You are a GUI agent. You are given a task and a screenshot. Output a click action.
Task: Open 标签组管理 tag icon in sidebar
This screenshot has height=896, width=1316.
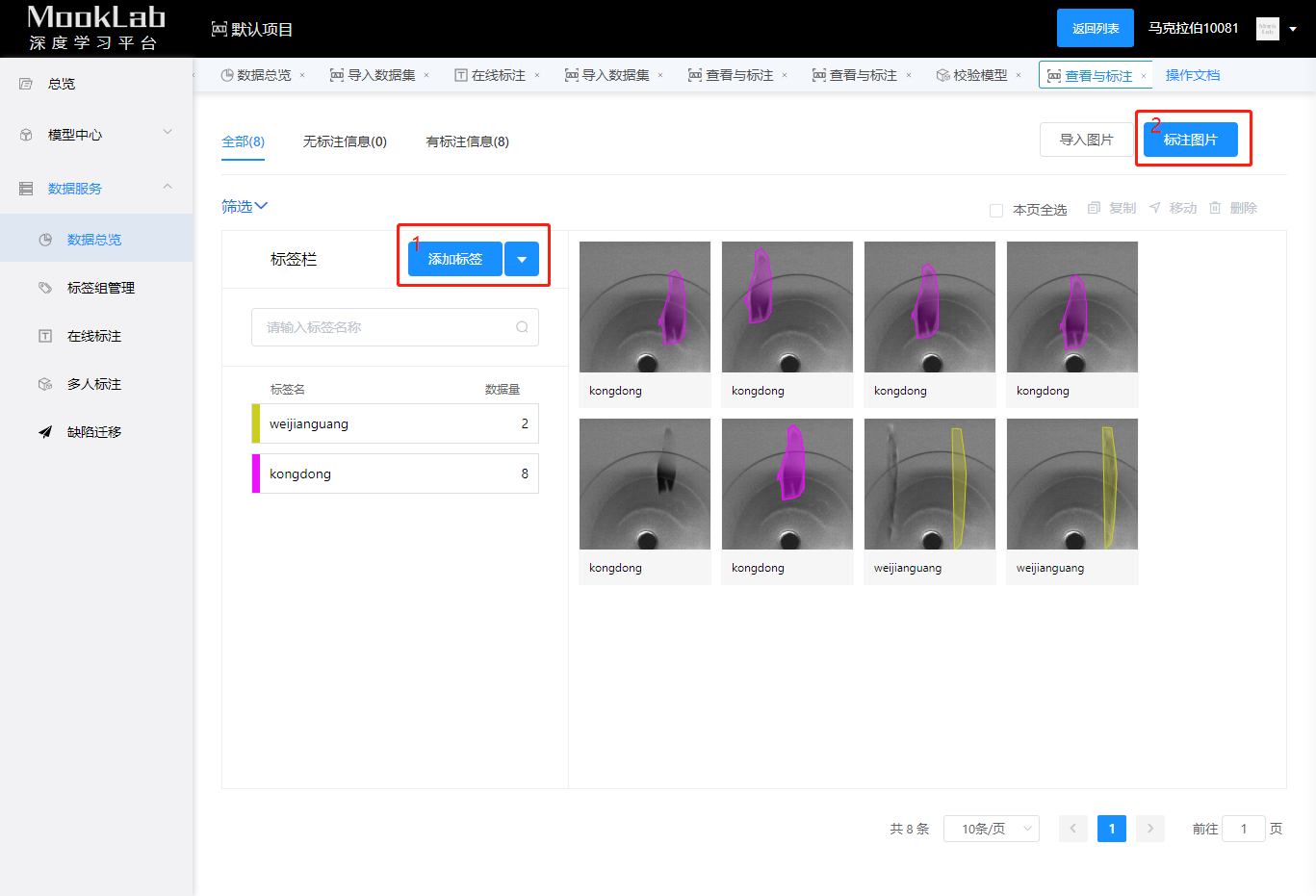click(x=45, y=288)
